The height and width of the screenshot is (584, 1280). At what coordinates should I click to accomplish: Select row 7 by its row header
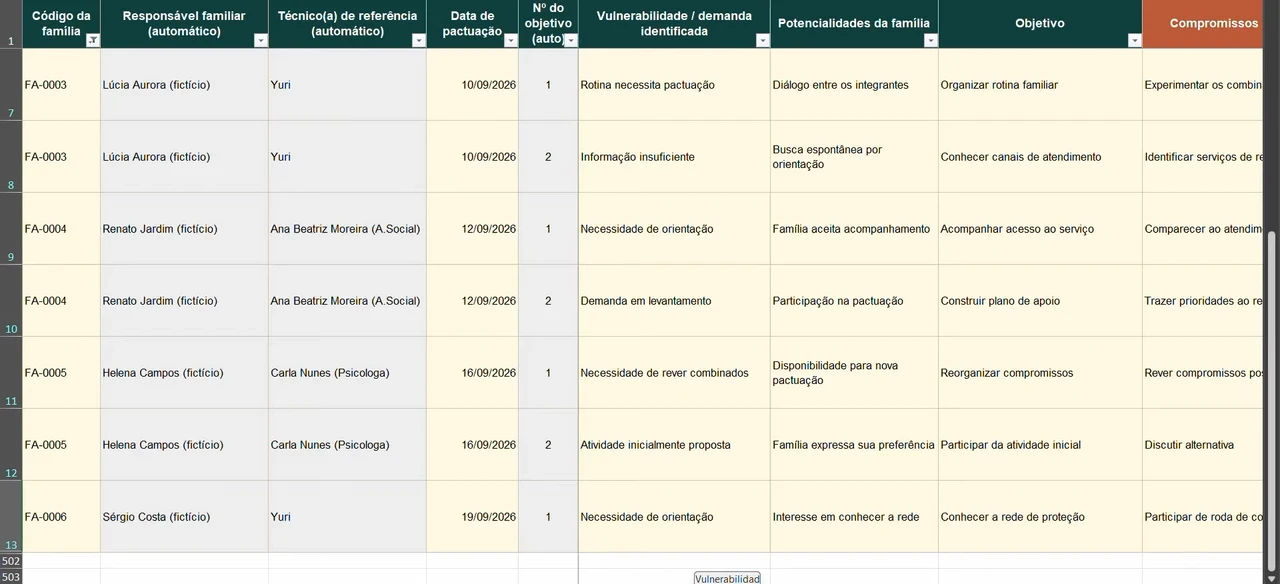(x=11, y=85)
